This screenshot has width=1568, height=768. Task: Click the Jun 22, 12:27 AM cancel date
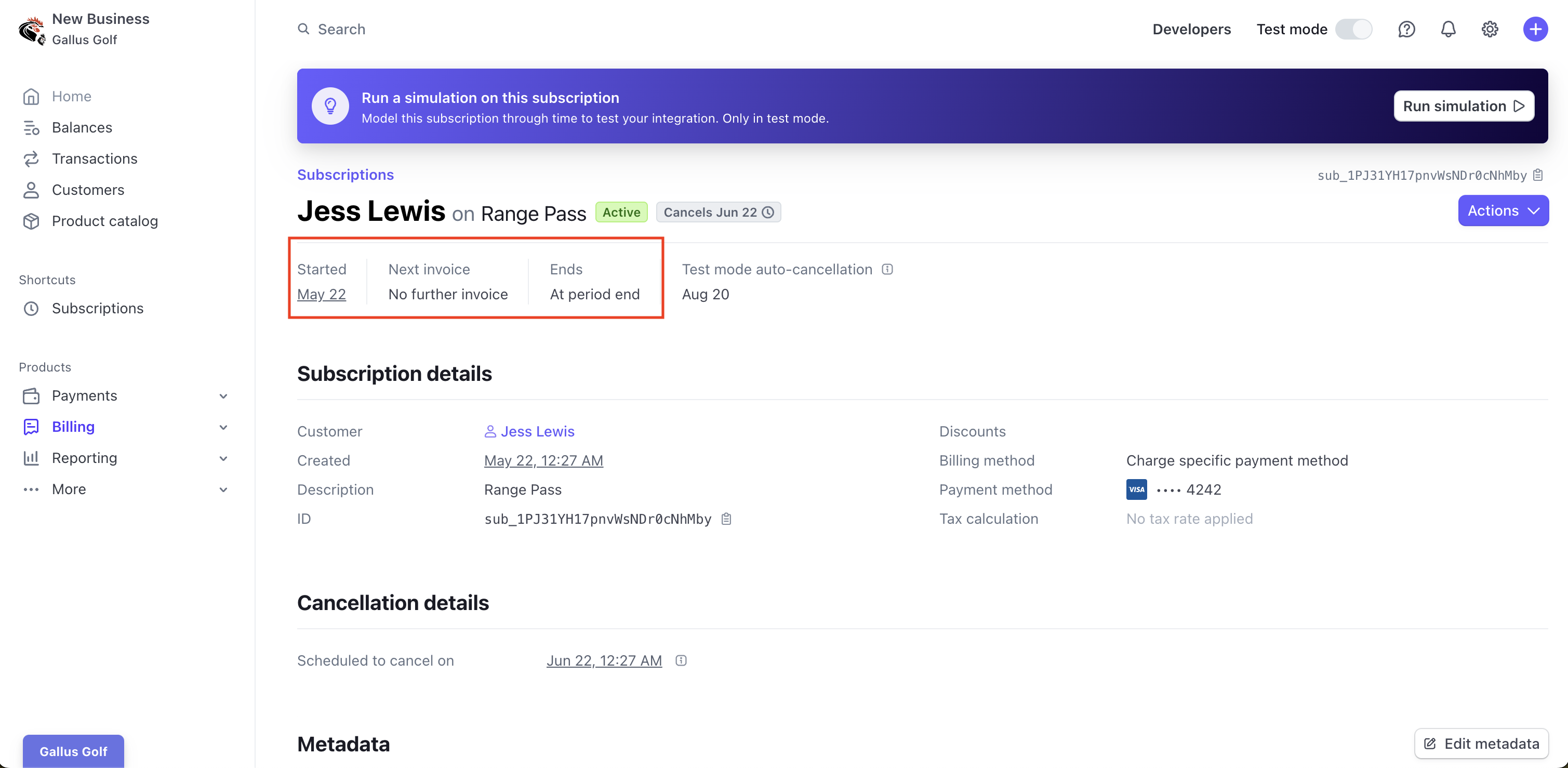pos(604,661)
